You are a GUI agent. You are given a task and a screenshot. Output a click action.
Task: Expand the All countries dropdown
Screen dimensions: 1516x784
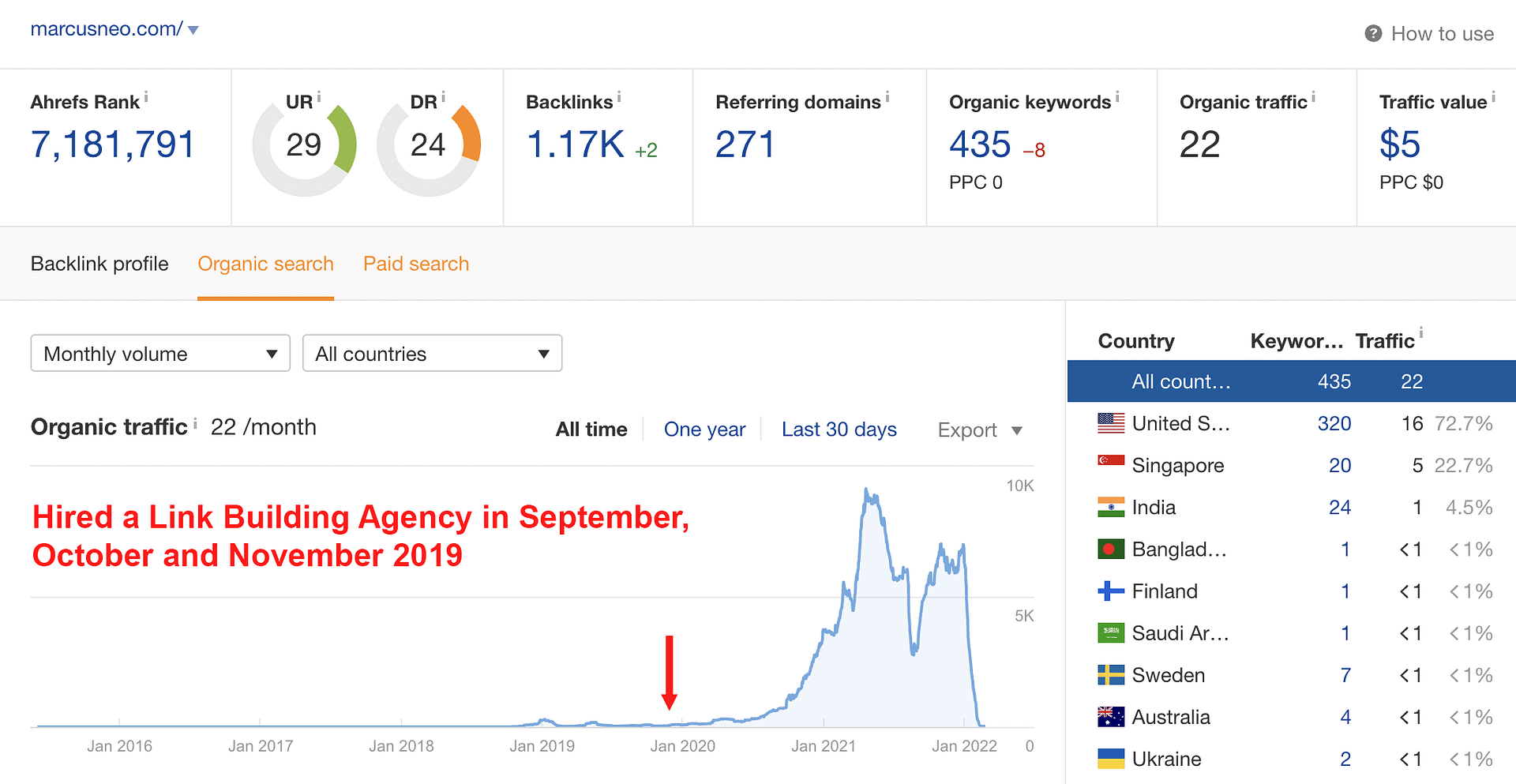click(432, 353)
